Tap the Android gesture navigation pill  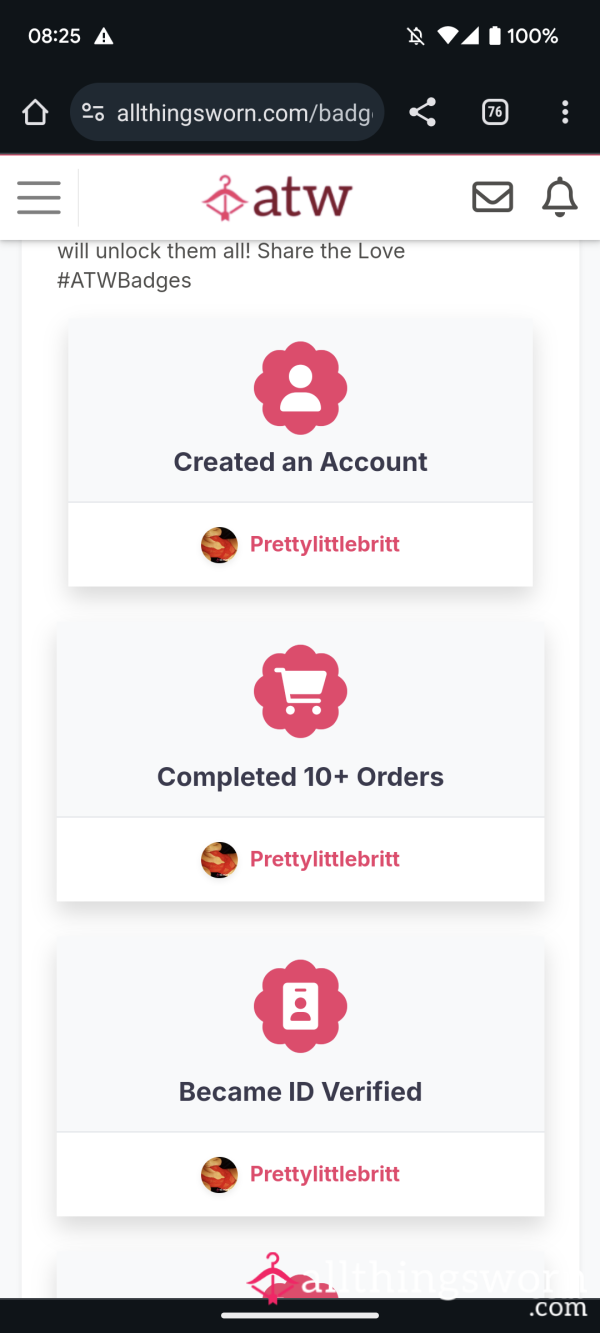click(x=300, y=1316)
